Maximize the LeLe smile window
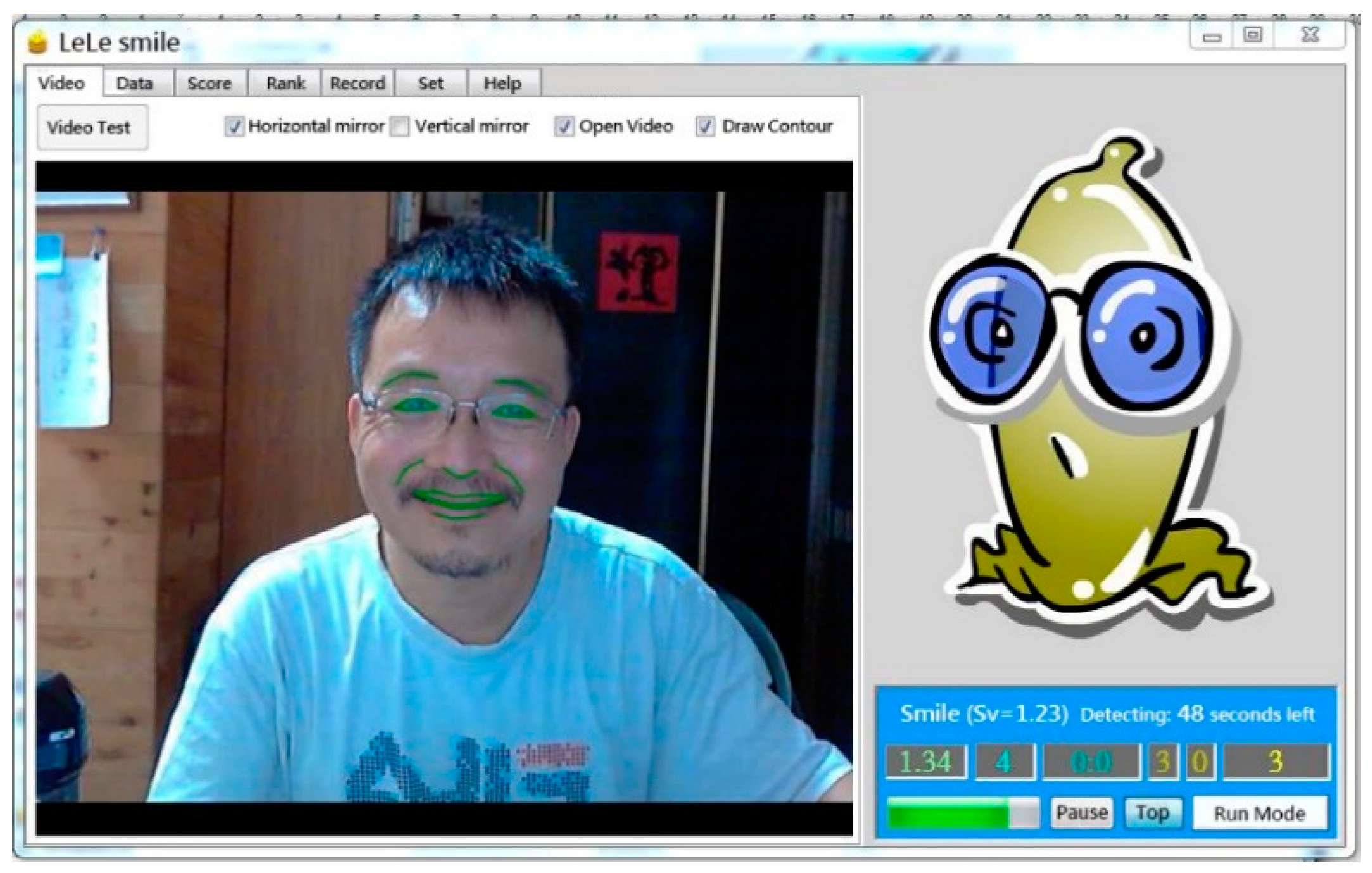This screenshot has width=1372, height=873. (x=1252, y=35)
